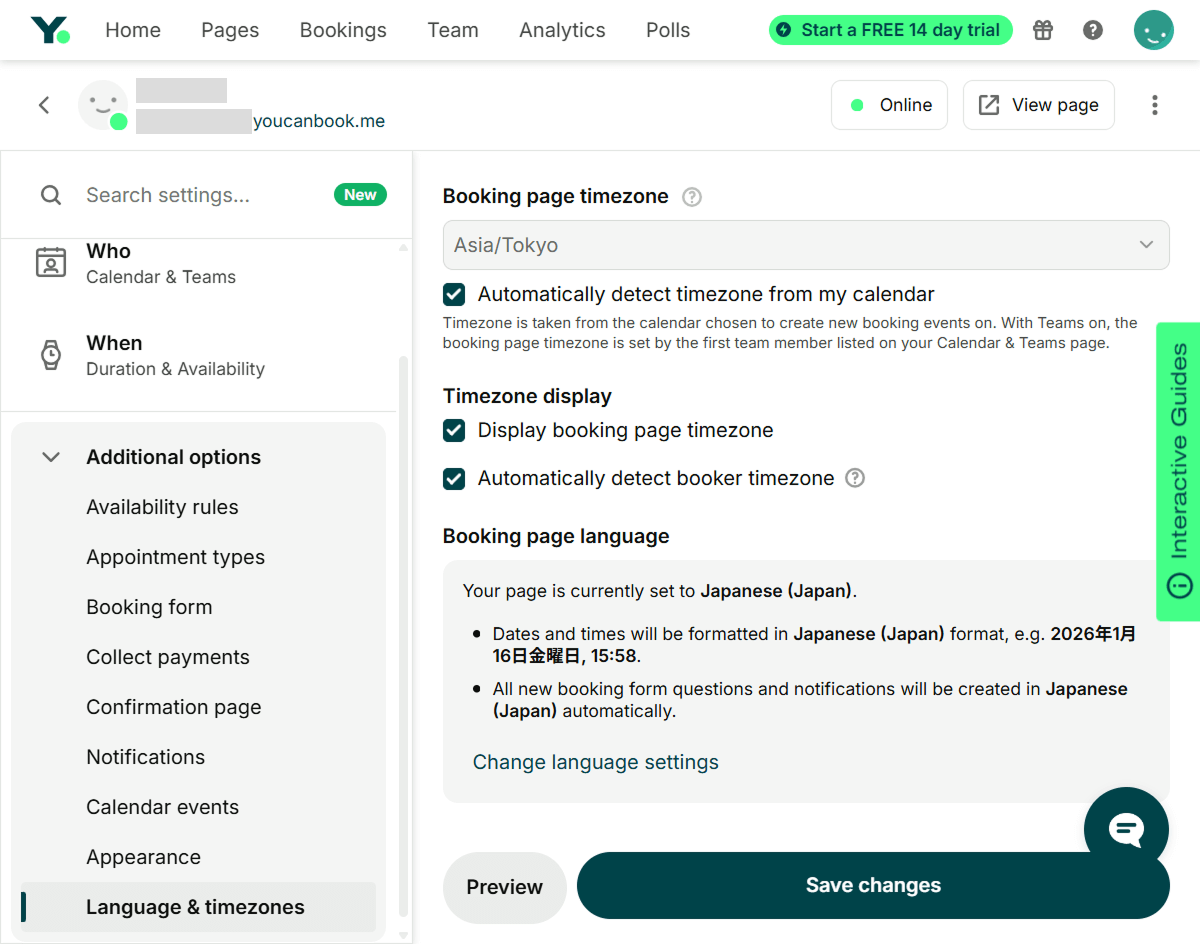Click the user avatar in top bar

[1153, 30]
